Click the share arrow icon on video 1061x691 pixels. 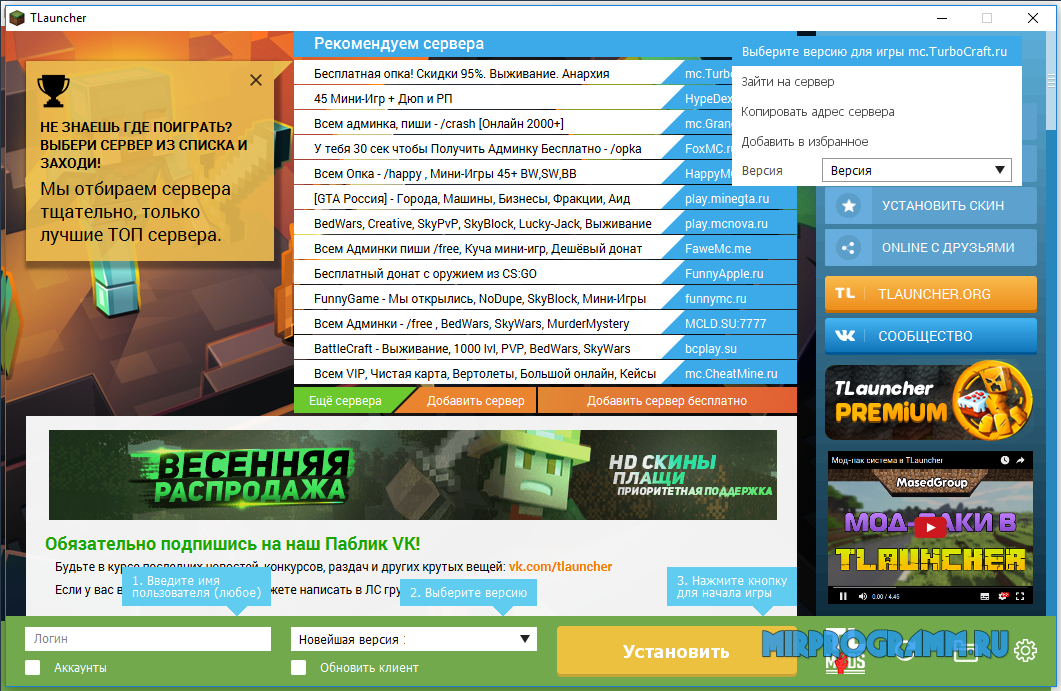[1020, 460]
